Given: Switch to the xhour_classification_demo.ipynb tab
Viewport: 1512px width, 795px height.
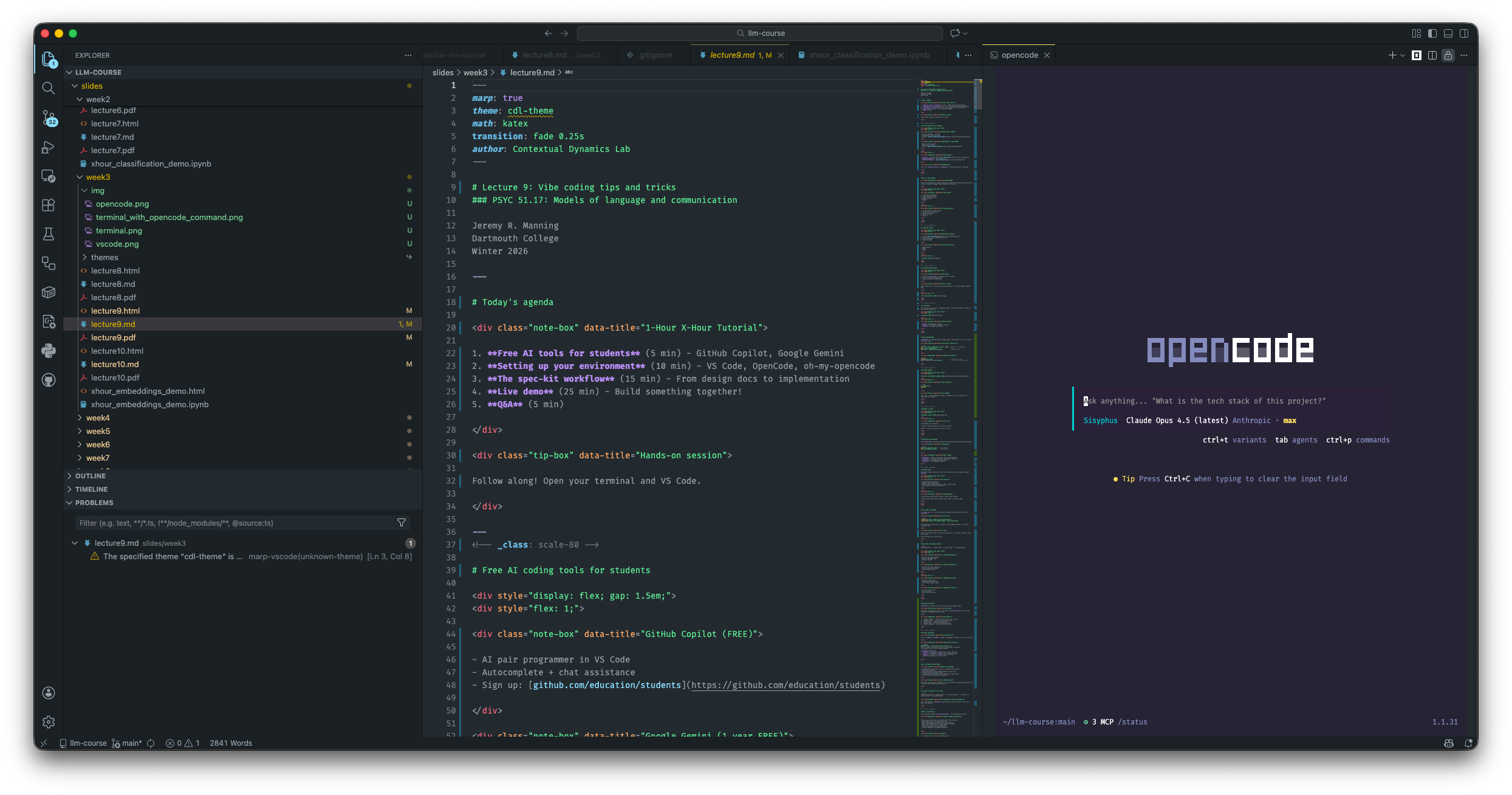Looking at the screenshot, I should pyautogui.click(x=869, y=55).
